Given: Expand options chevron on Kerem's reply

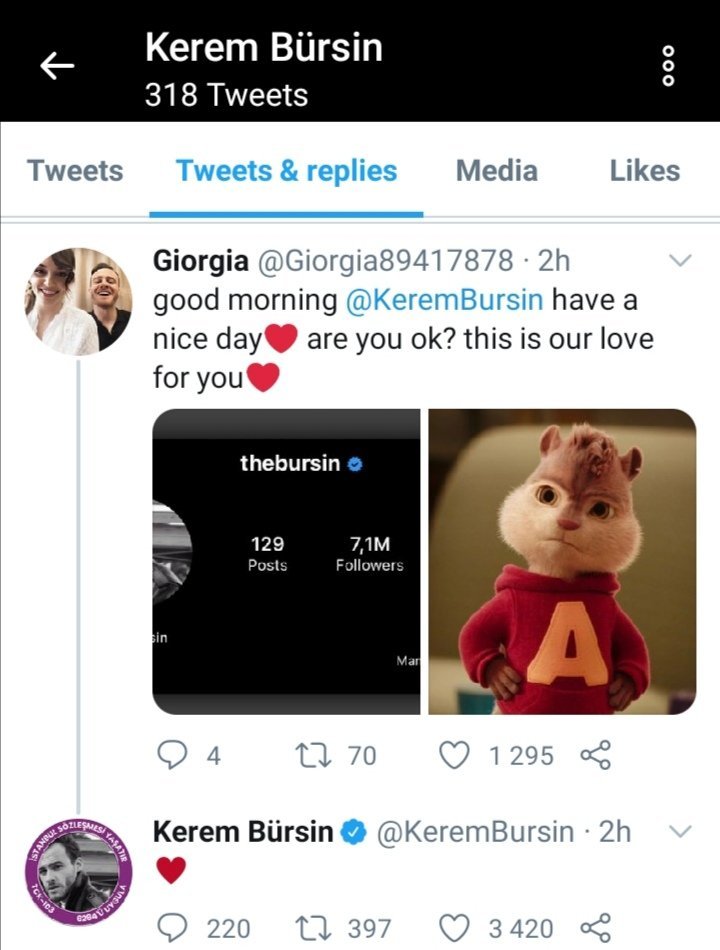Looking at the screenshot, I should (x=679, y=832).
